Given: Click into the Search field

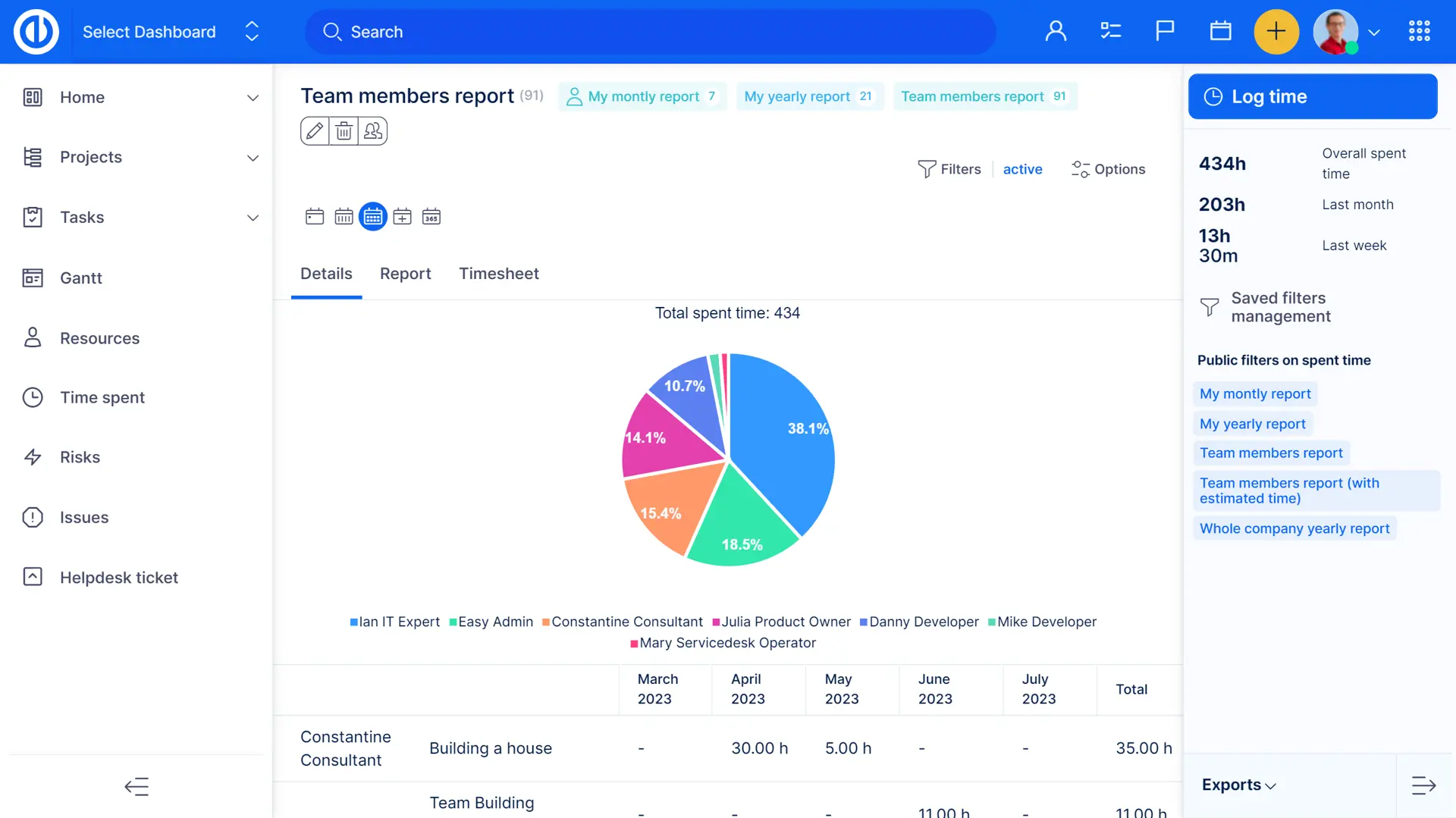Looking at the screenshot, I should point(651,32).
